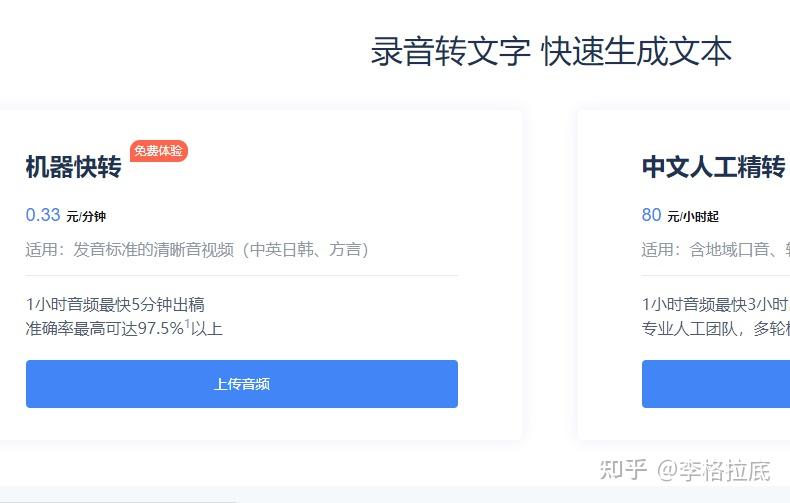Screen dimensions: 790x503
Task: Click the 元/小时起 unit label
Action: (693, 216)
